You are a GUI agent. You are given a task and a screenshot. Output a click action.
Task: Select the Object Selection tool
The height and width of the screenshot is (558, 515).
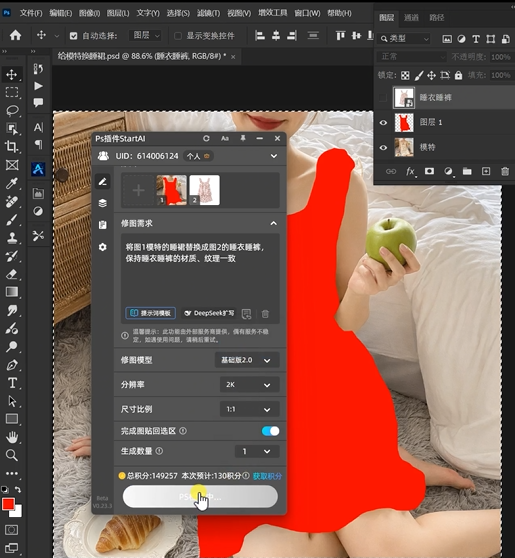tap(12, 129)
